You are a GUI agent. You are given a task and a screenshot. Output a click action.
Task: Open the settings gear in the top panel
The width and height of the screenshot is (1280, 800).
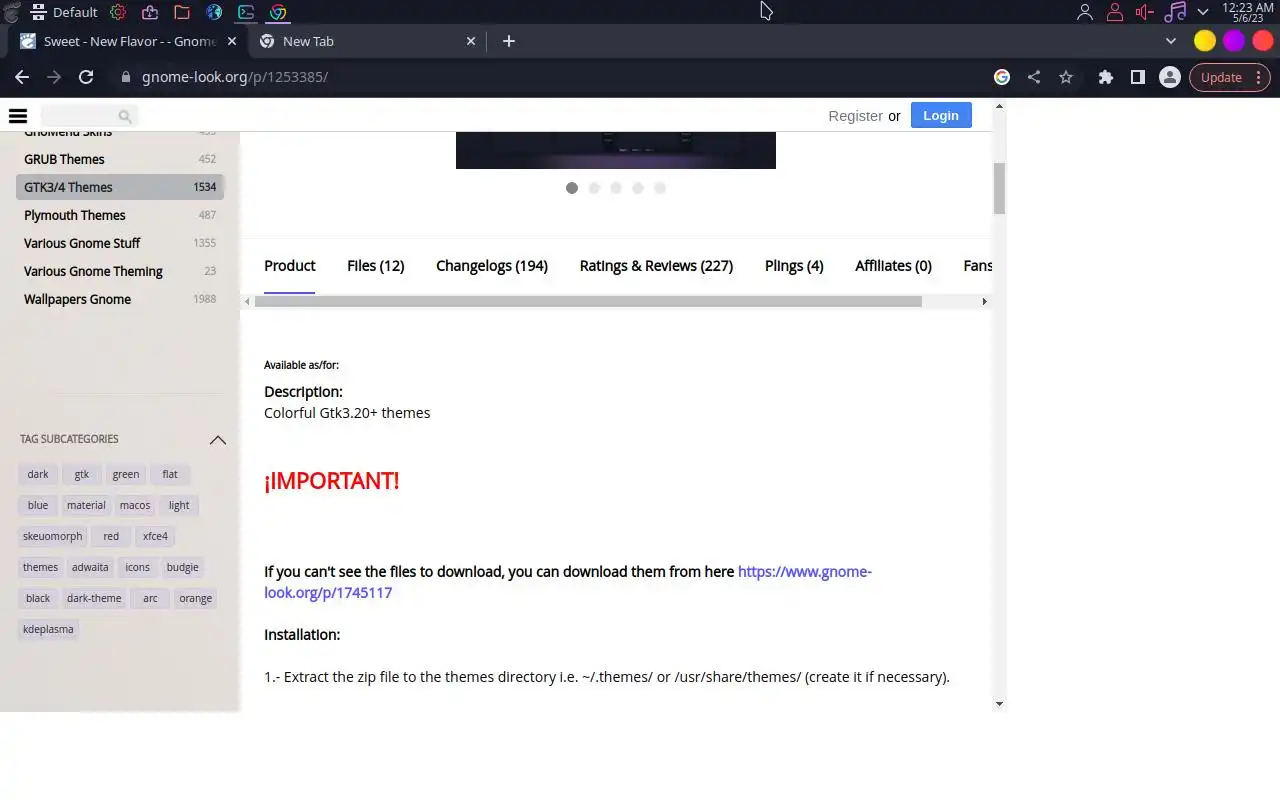tap(118, 12)
